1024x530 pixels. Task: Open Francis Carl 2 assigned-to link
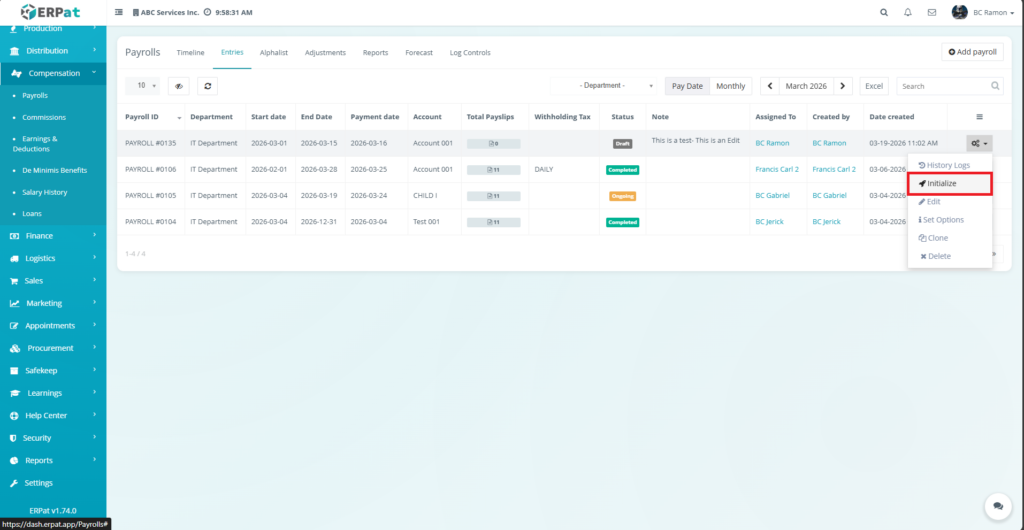pos(777,169)
